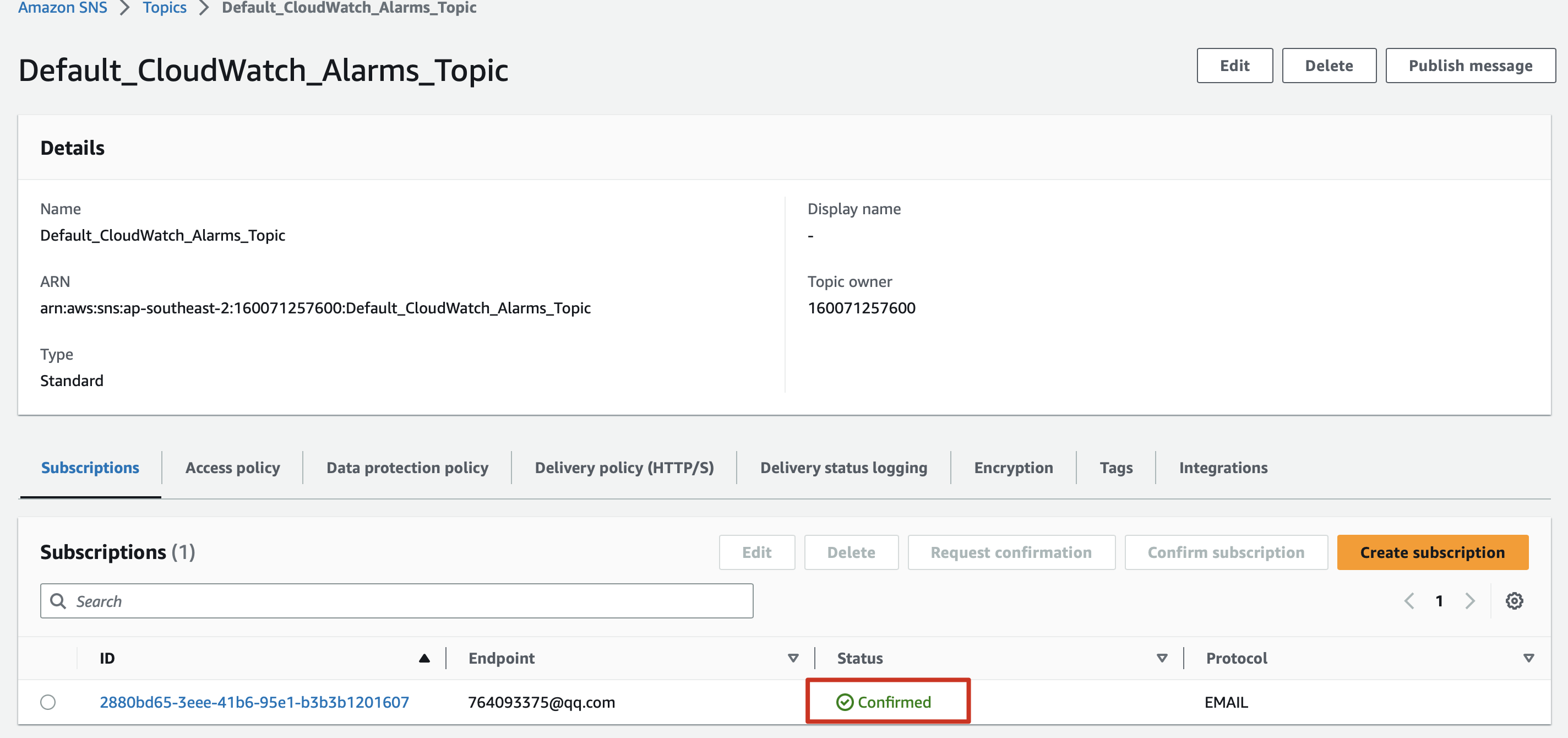Screen dimensions: 1568x738
Task: Click the topic Delete button
Action: (1329, 66)
